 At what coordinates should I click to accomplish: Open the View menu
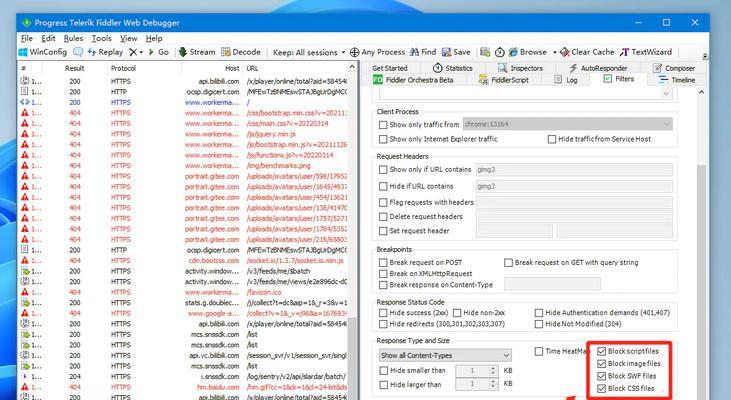(x=128, y=38)
